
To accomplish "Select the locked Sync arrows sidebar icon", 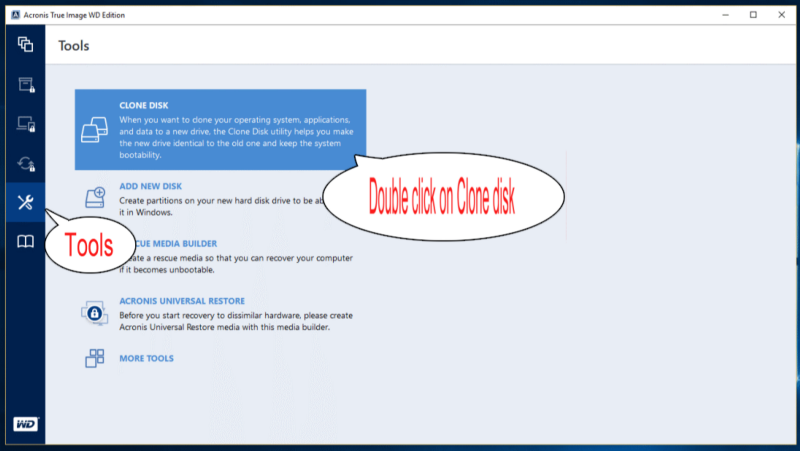I will coord(26,163).
